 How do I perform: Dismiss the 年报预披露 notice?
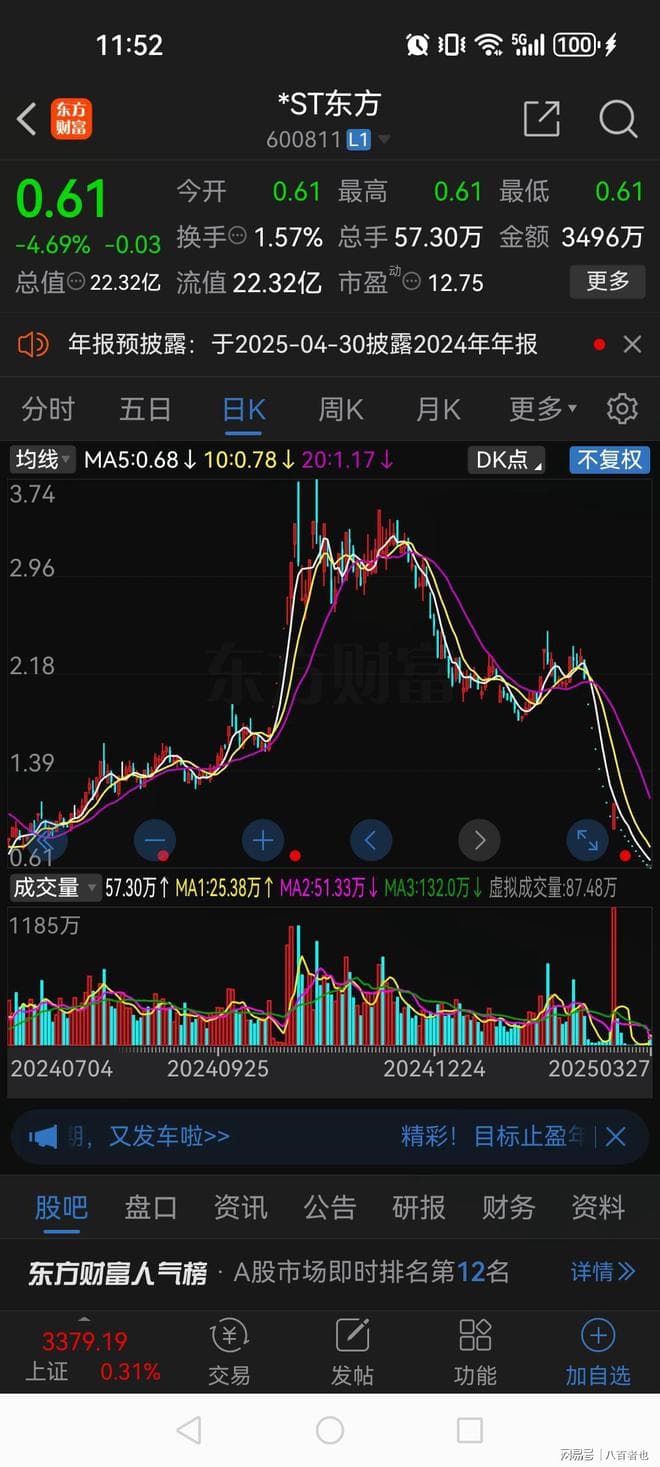(x=632, y=345)
